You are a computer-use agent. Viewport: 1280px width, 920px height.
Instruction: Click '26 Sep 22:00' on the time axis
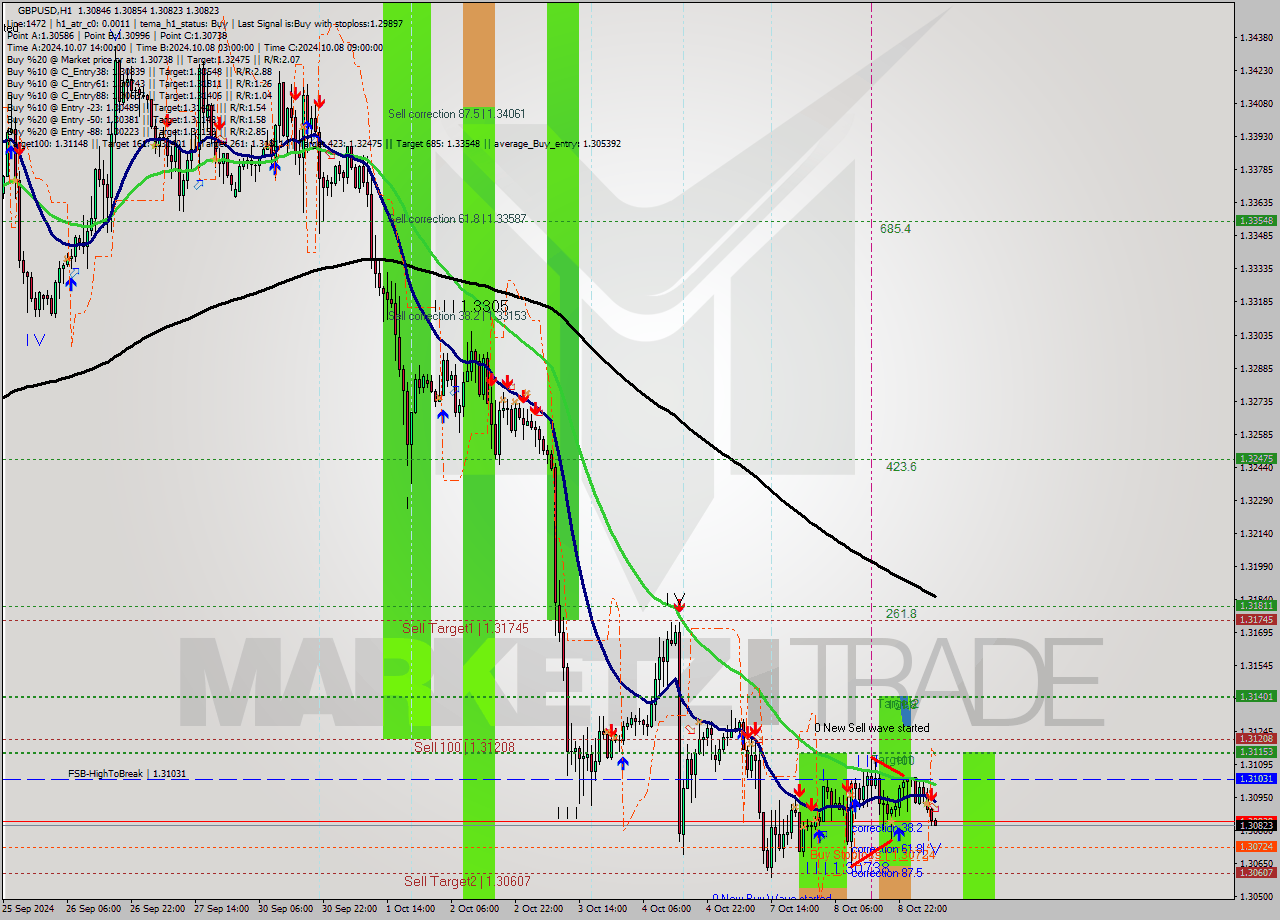[159, 909]
